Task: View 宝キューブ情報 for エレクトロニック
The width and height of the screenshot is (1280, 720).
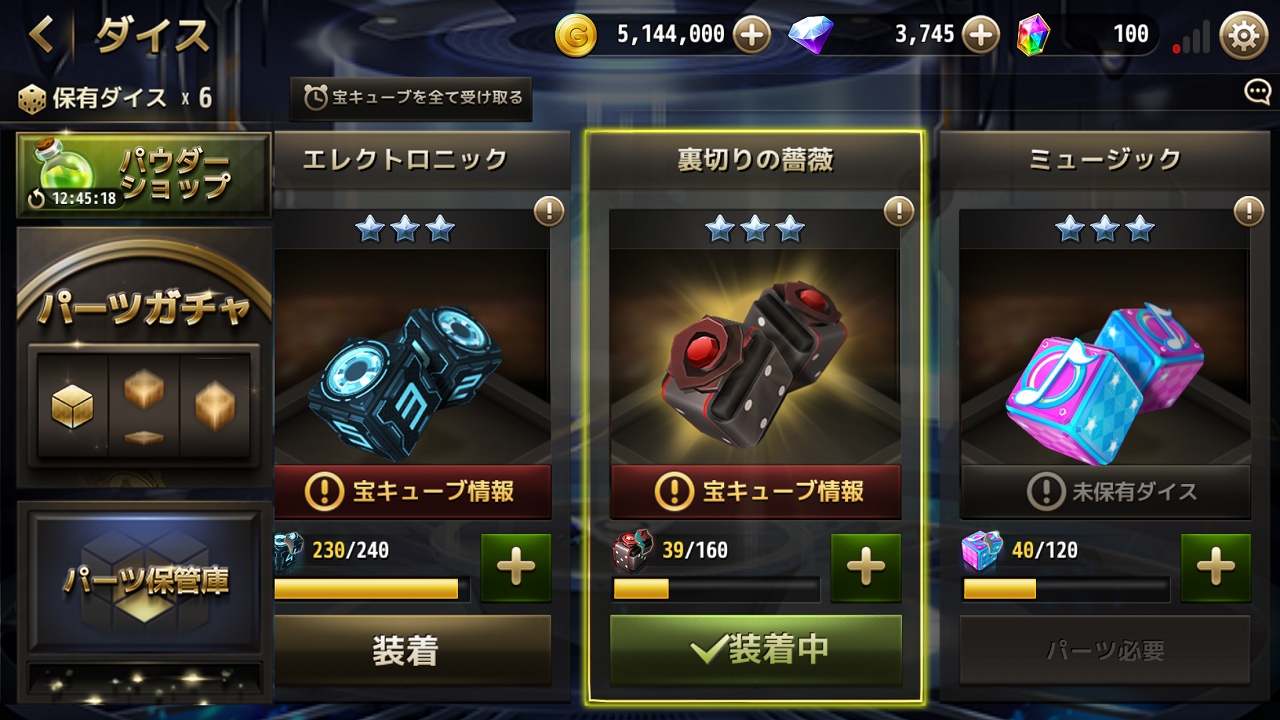Action: tap(412, 491)
